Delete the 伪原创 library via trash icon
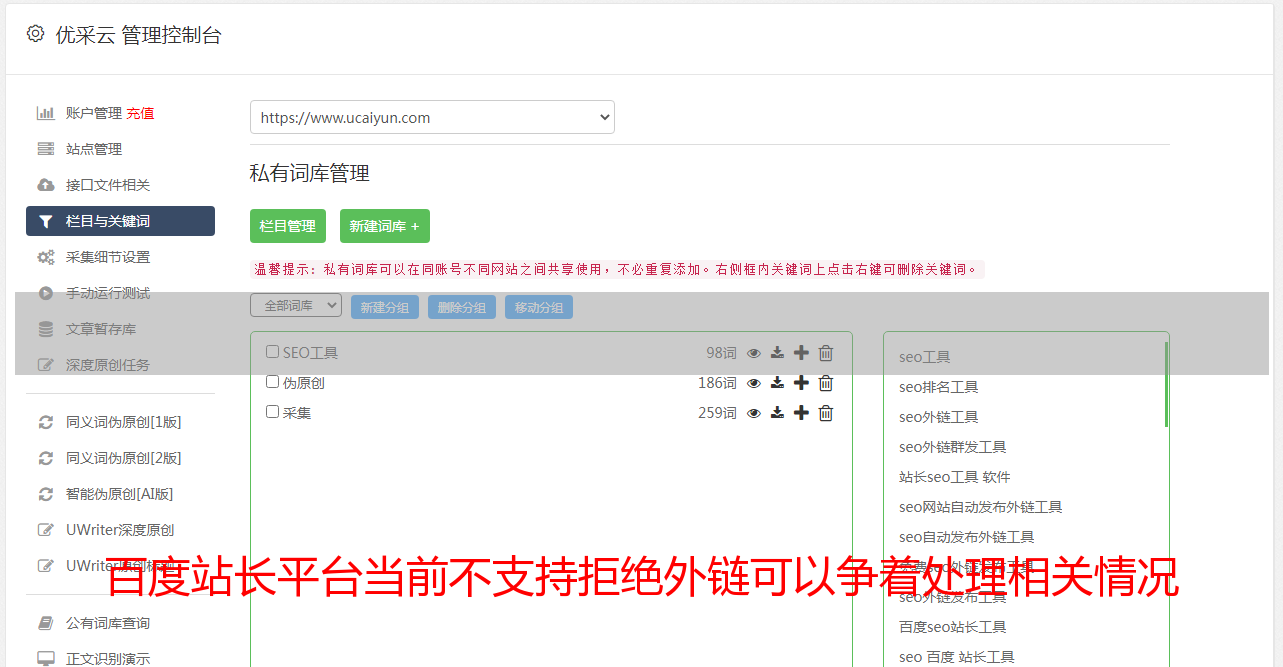This screenshot has height=667, width=1283. [x=826, y=383]
